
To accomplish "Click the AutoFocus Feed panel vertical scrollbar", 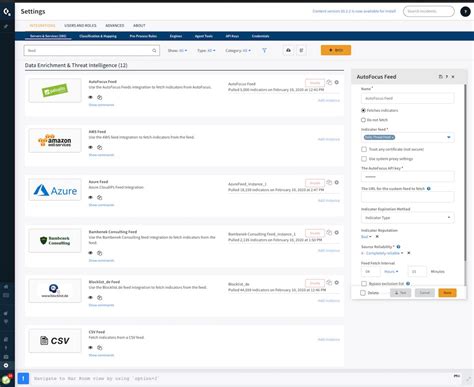I will coord(465,172).
